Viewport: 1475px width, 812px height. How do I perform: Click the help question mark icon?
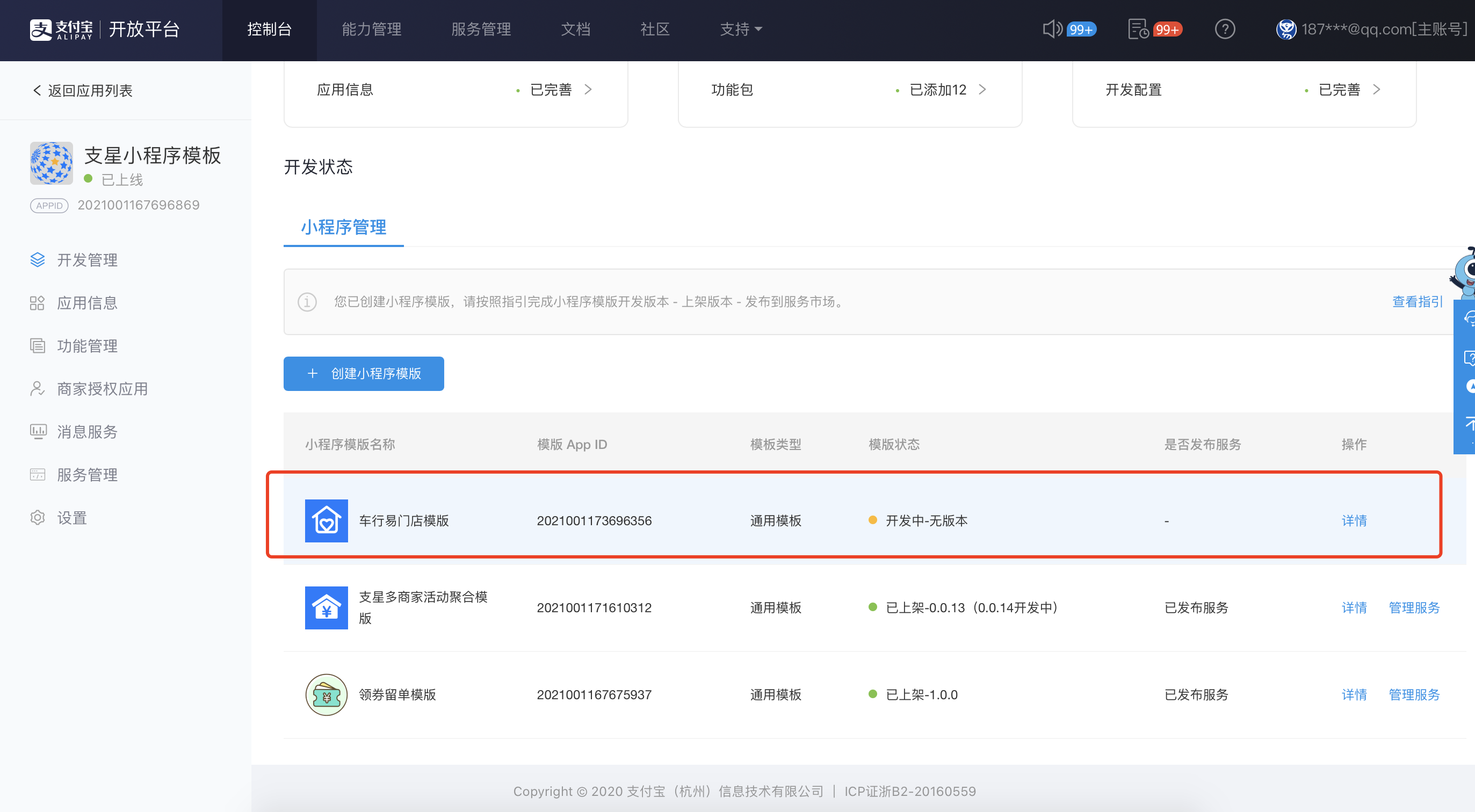1225,29
